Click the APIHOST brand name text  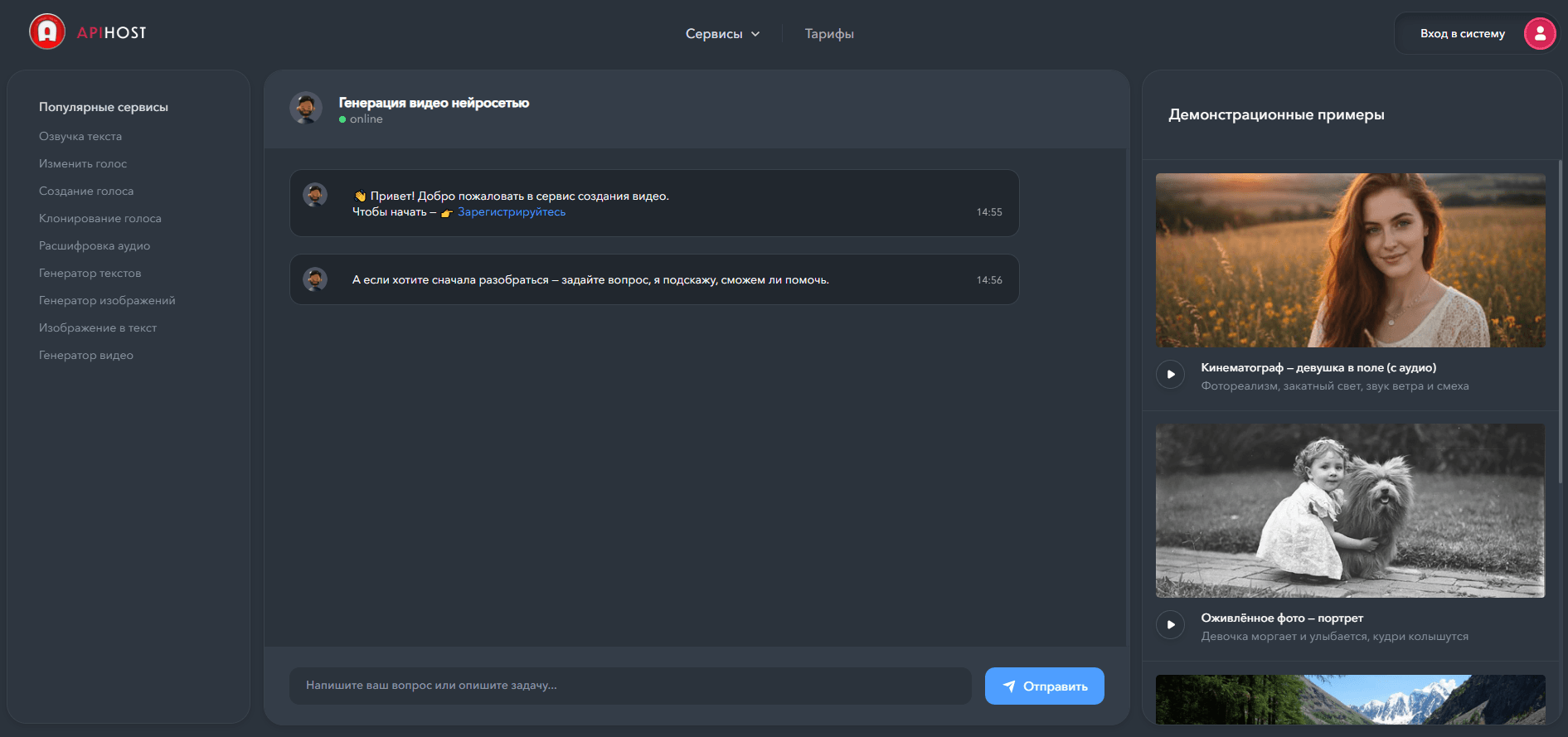point(111,32)
